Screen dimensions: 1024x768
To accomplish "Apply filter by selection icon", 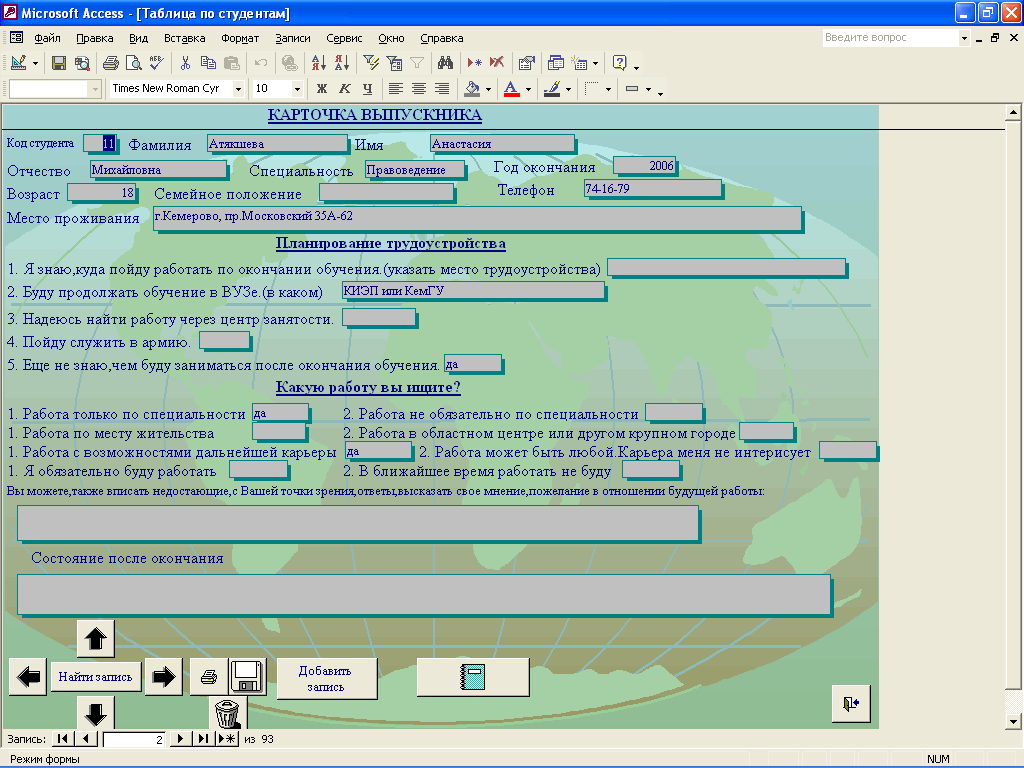I will click(x=371, y=63).
